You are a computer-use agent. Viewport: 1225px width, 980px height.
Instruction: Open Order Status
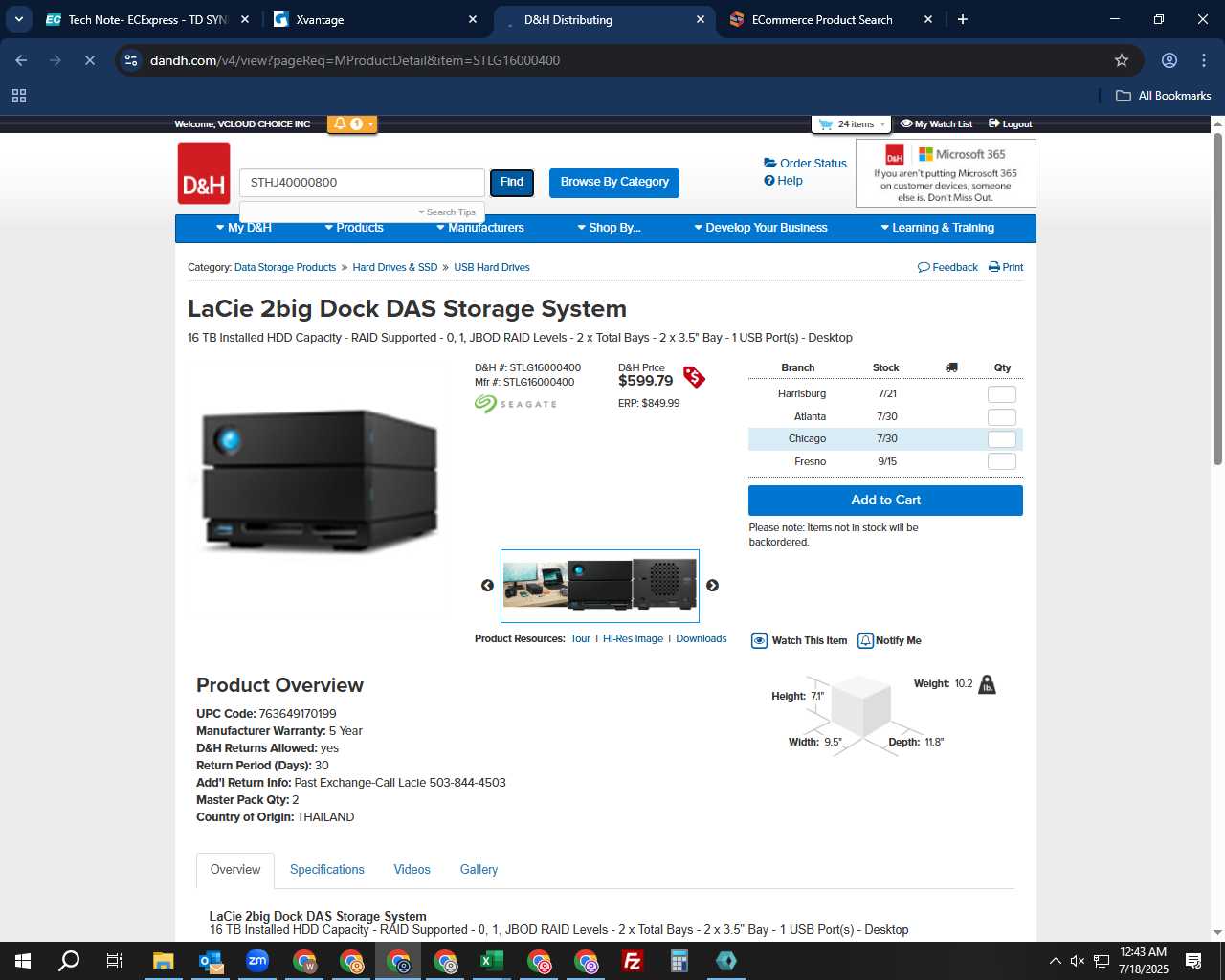tap(805, 164)
